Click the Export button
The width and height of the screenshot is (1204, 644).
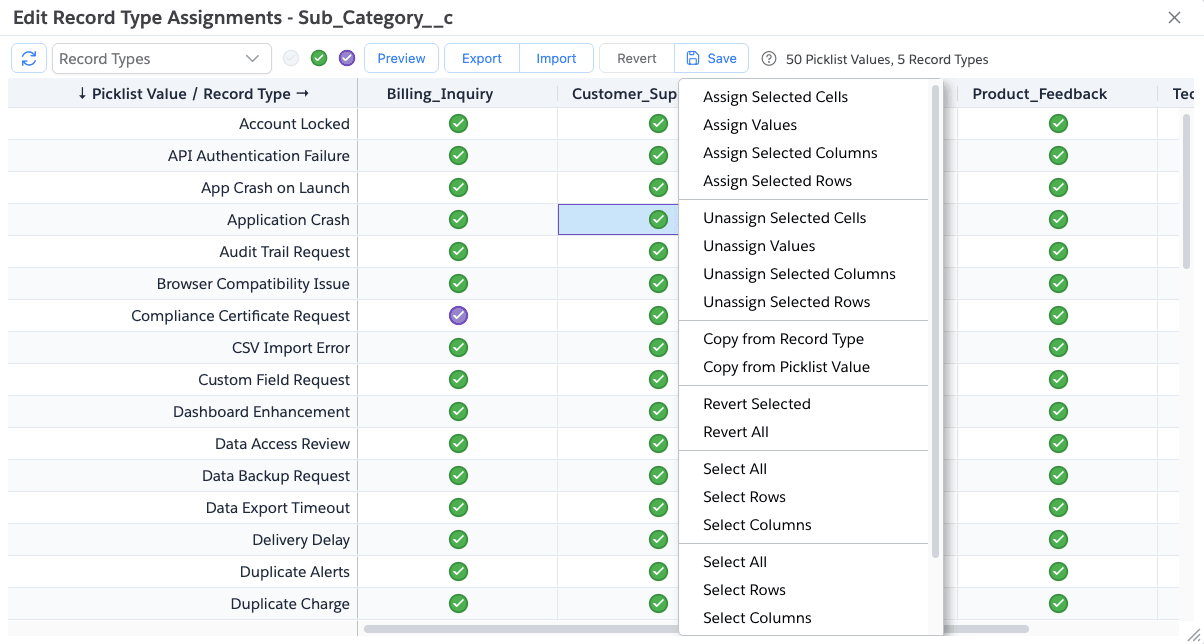point(481,58)
